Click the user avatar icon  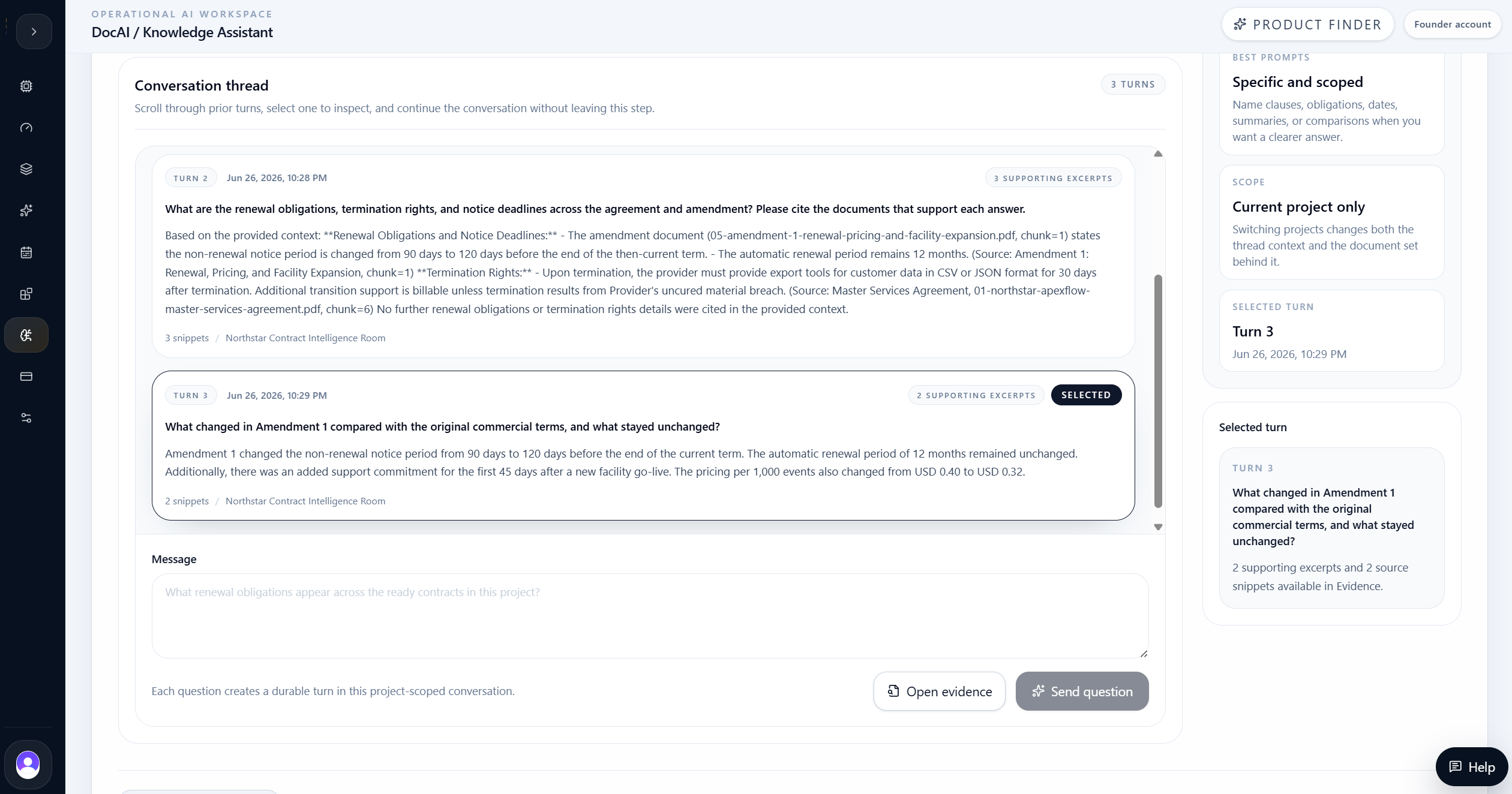[28, 765]
